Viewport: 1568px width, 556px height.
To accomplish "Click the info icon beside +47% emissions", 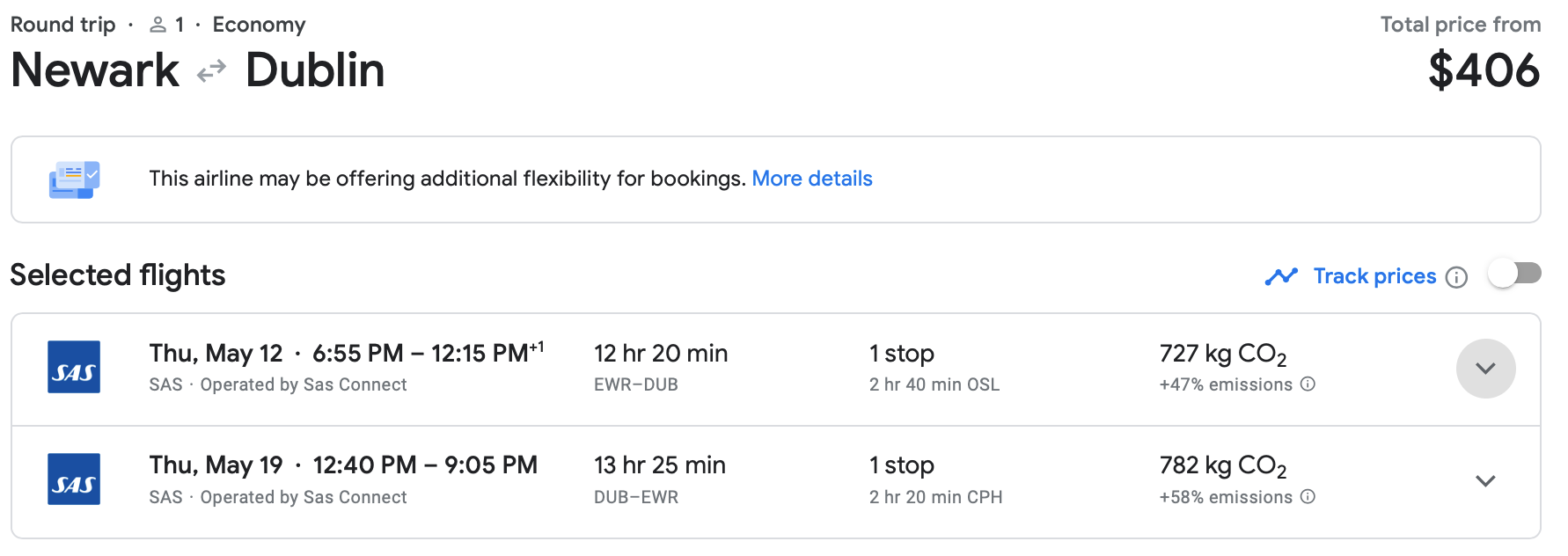I will pos(1308,384).
